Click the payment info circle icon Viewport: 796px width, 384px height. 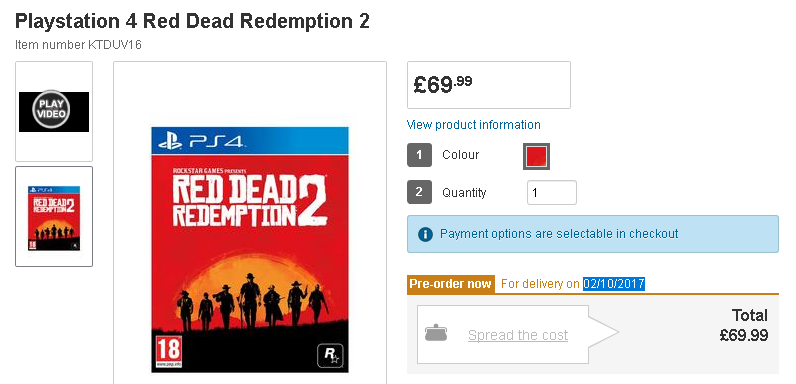(425, 234)
